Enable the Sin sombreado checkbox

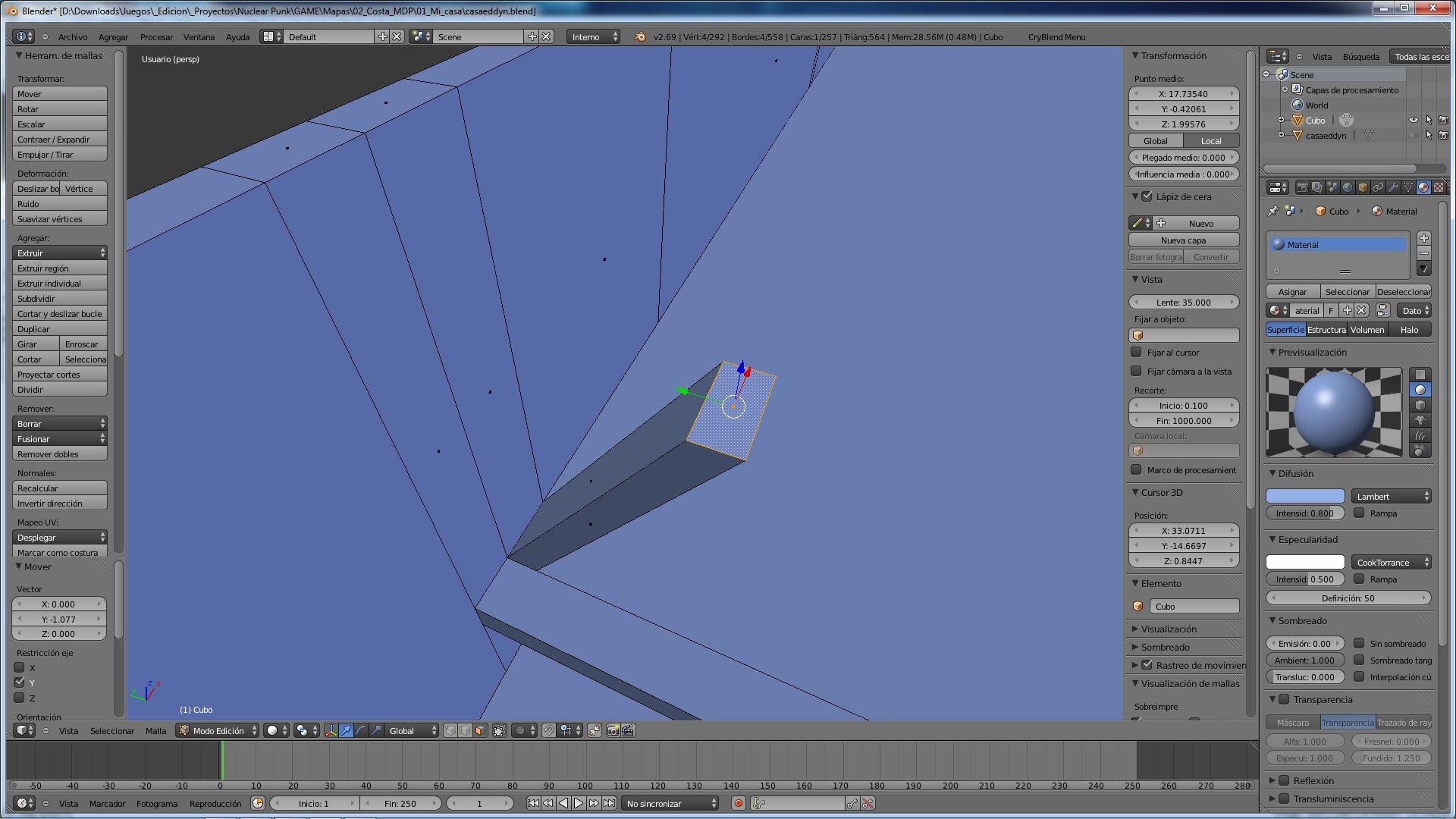point(1359,643)
